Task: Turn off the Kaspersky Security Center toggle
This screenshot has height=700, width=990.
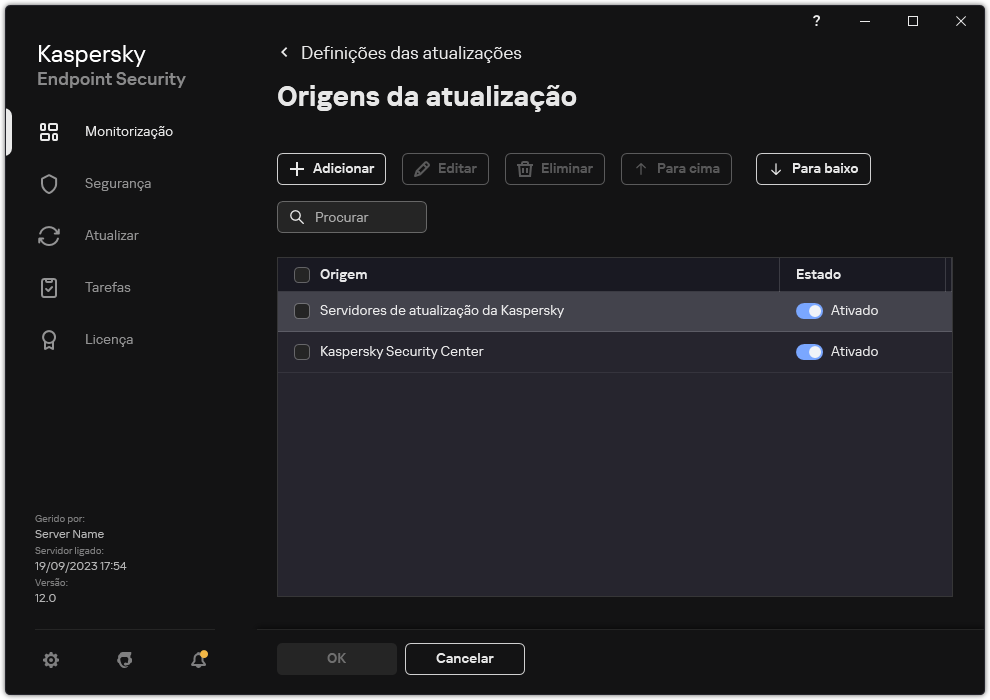Action: pos(809,351)
